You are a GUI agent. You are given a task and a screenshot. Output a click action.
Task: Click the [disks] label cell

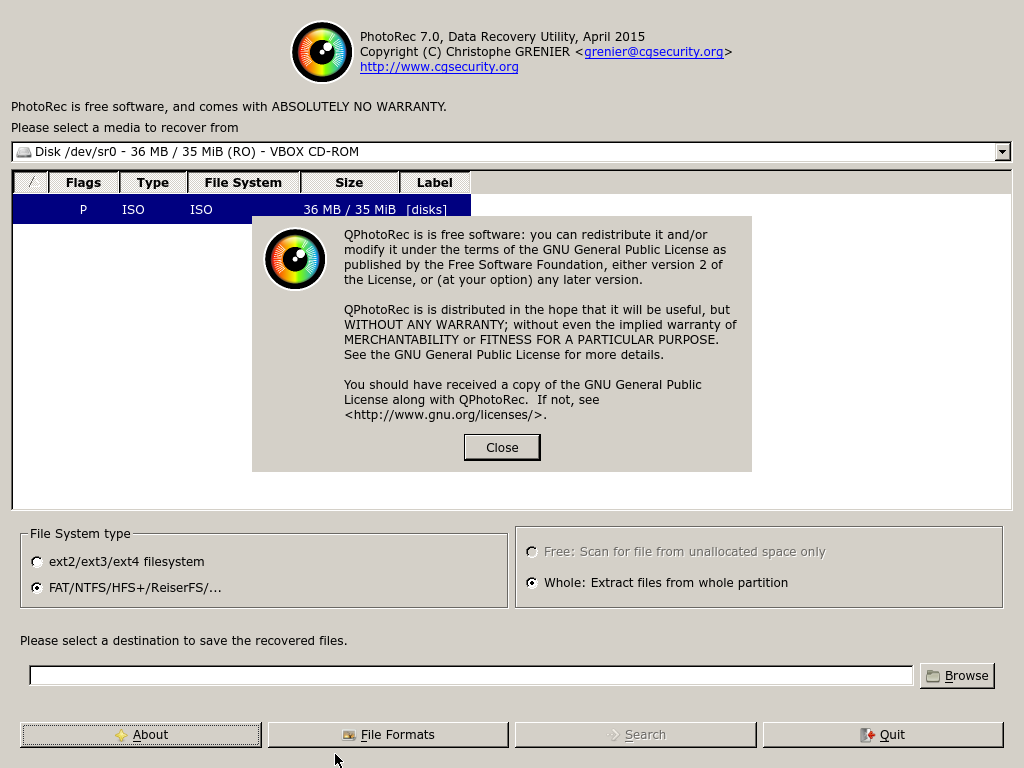click(426, 210)
